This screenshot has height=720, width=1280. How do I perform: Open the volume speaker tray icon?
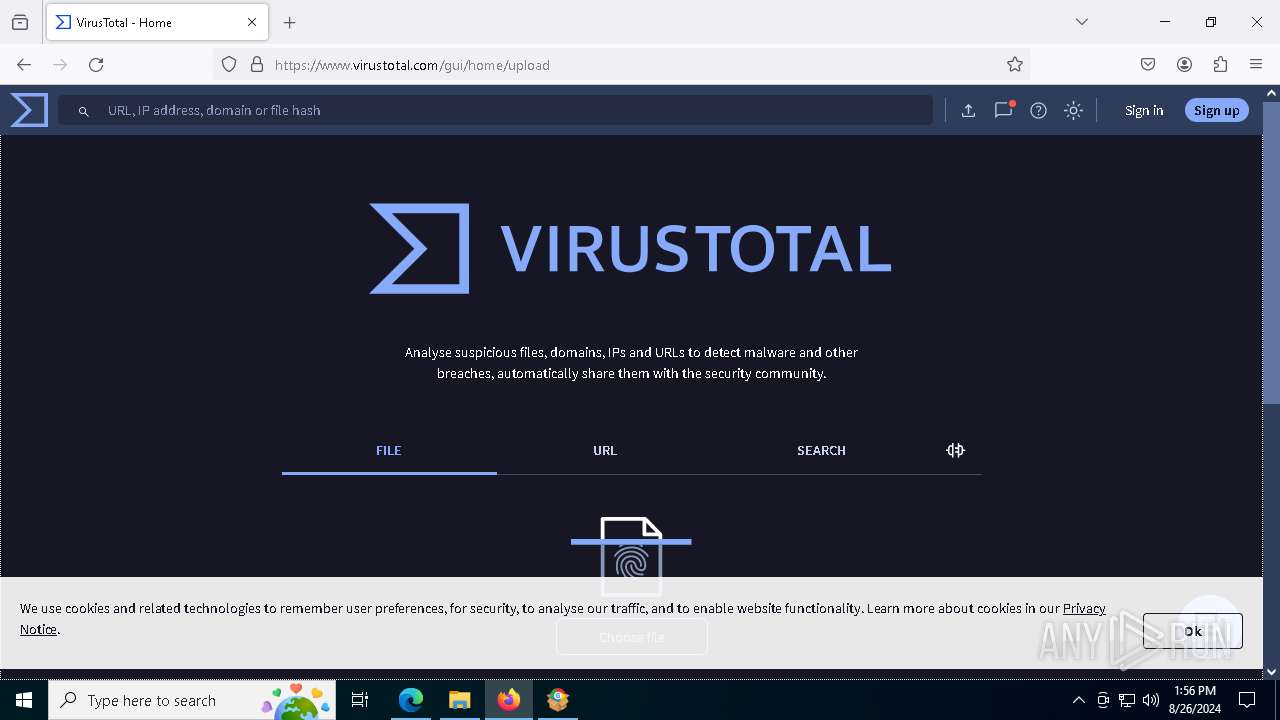[x=1151, y=700]
